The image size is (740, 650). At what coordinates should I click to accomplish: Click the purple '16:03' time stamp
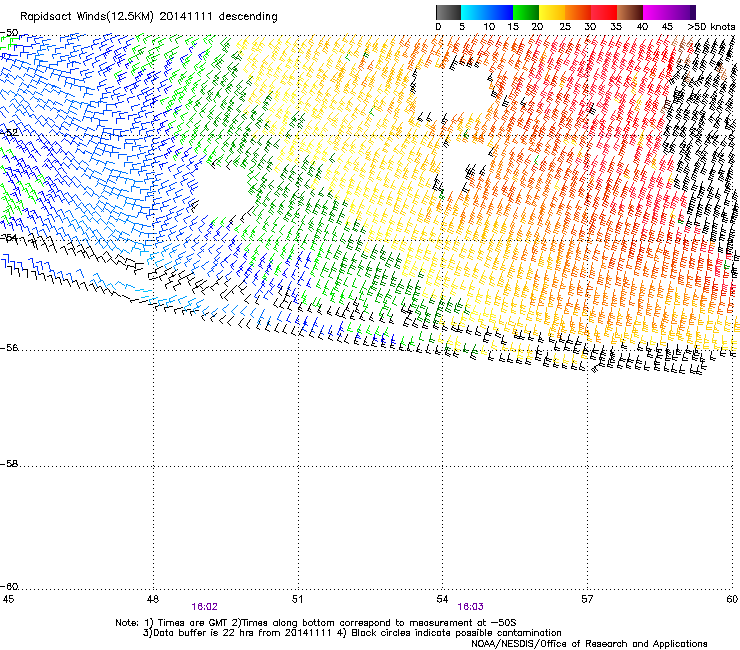(x=471, y=607)
